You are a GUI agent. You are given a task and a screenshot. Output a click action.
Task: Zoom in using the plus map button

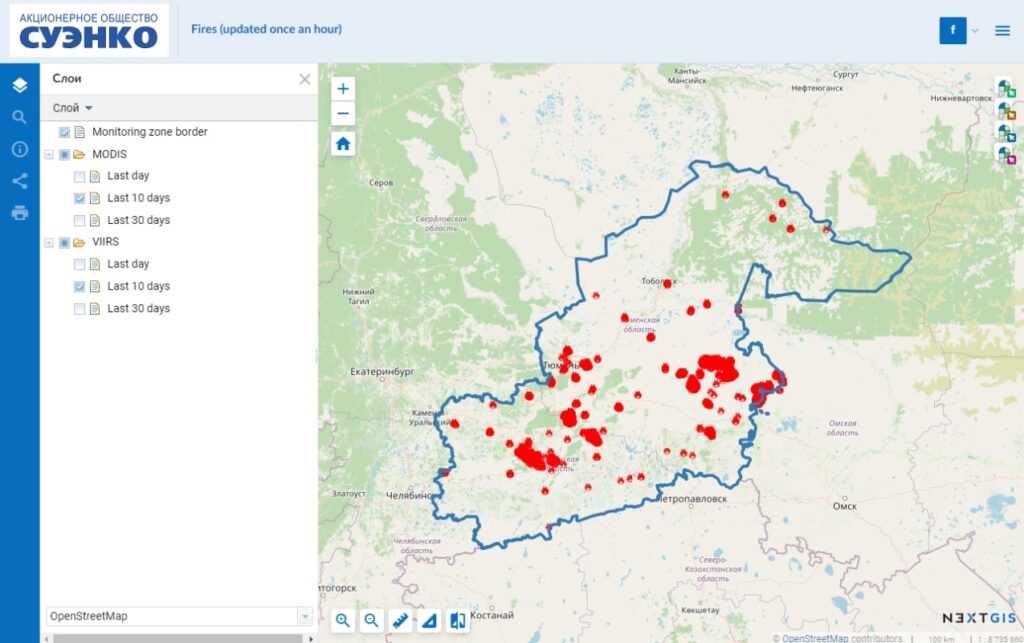coord(343,88)
